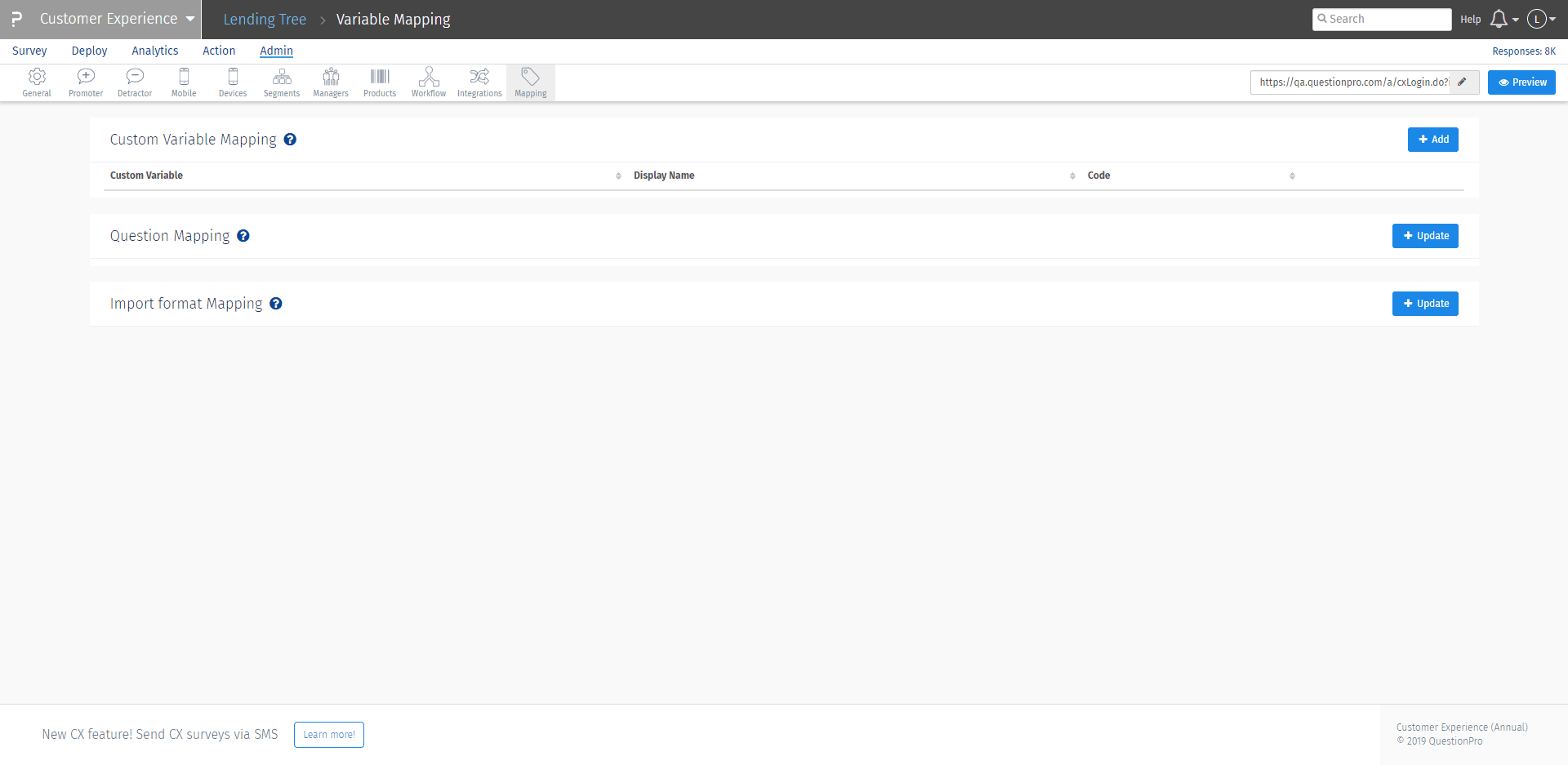Select the Segments icon
The width and height of the screenshot is (1568, 765).
coord(281,82)
